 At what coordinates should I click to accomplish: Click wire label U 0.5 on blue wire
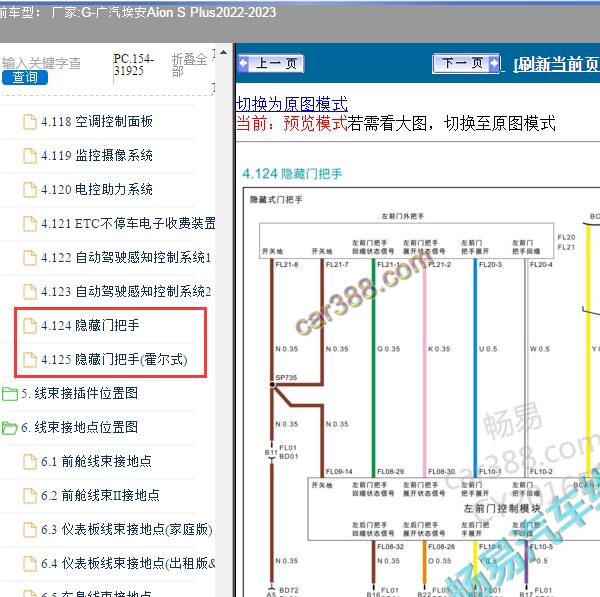[x=488, y=349]
